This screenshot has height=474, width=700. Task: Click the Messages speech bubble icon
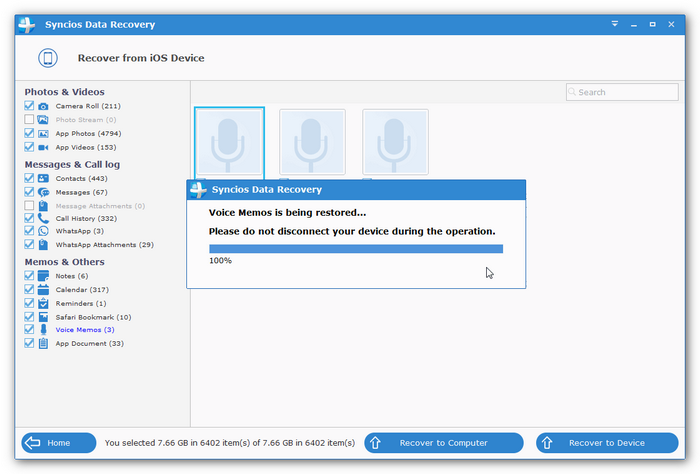[x=43, y=192]
